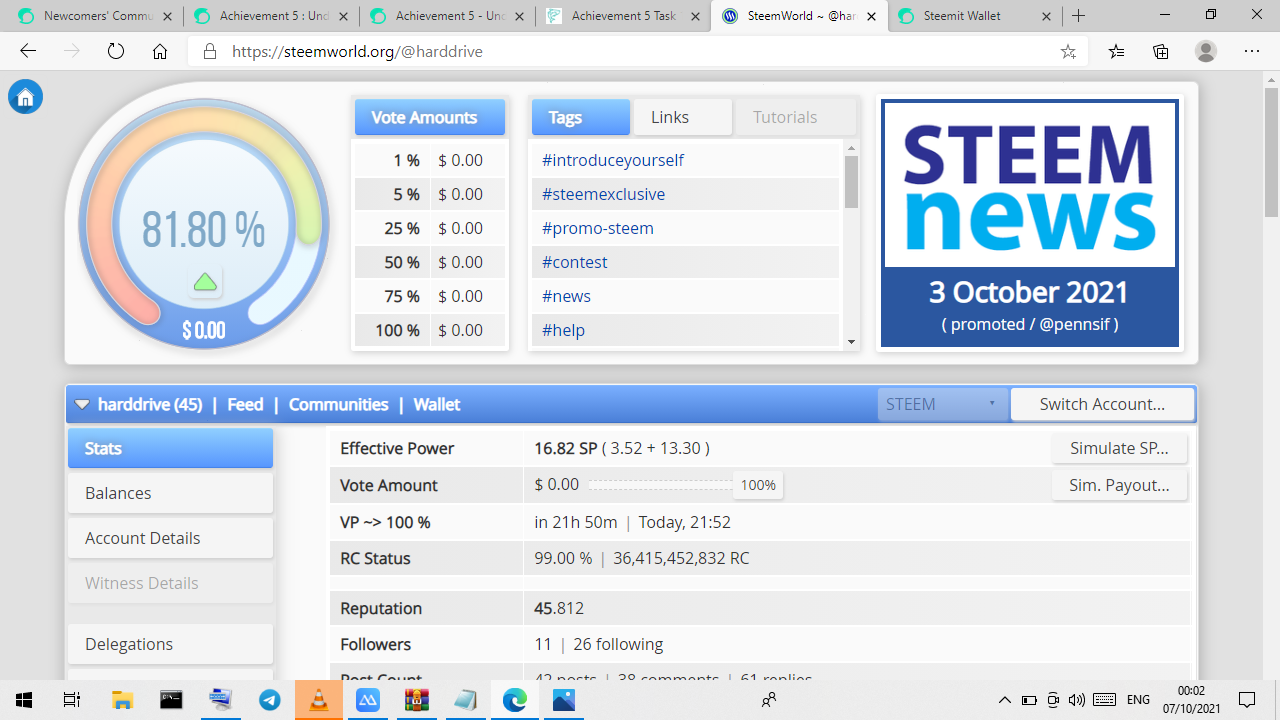1280x720 pixels.
Task: Open VLC media player from the taskbar
Action: [319, 700]
